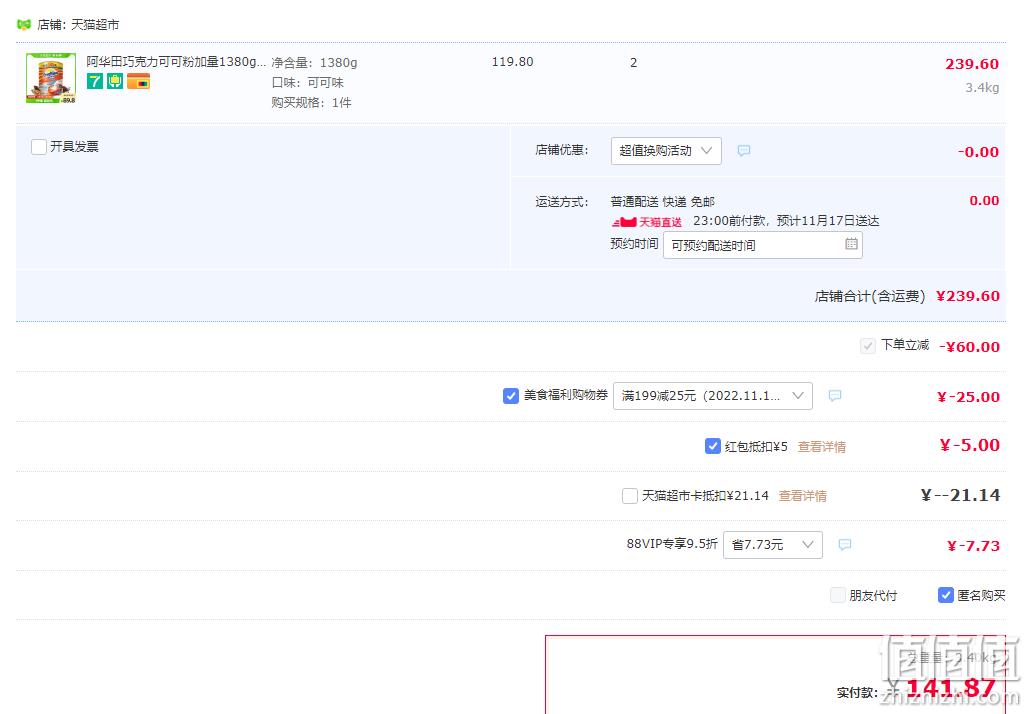Click the ¥-7.73 VIP discount amount
The image size is (1029, 714).
(973, 546)
